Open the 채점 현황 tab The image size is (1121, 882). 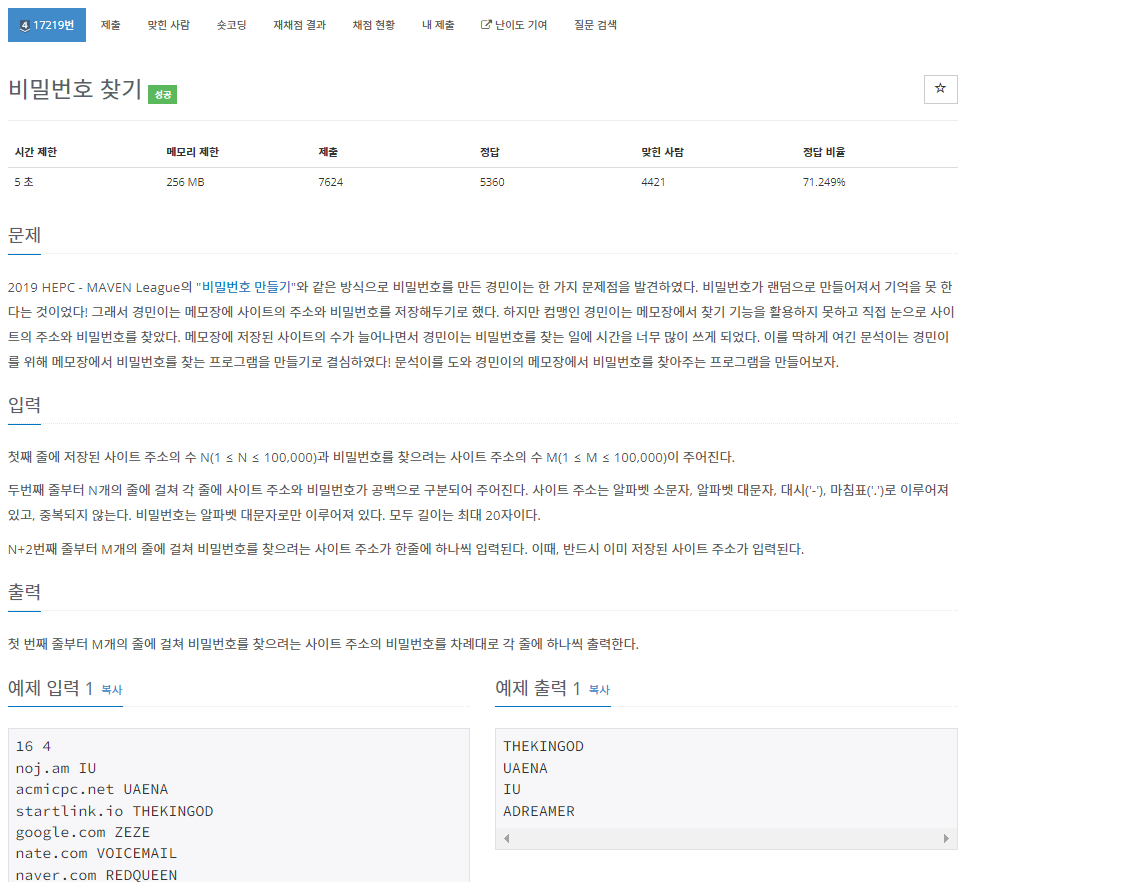coord(374,25)
